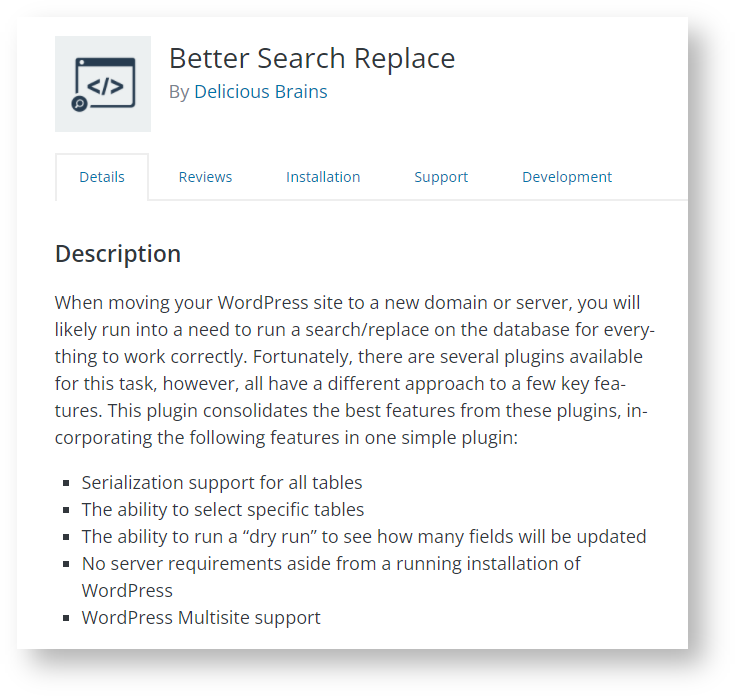The width and height of the screenshot is (736, 697).
Task: View the Development tab
Action: (567, 177)
